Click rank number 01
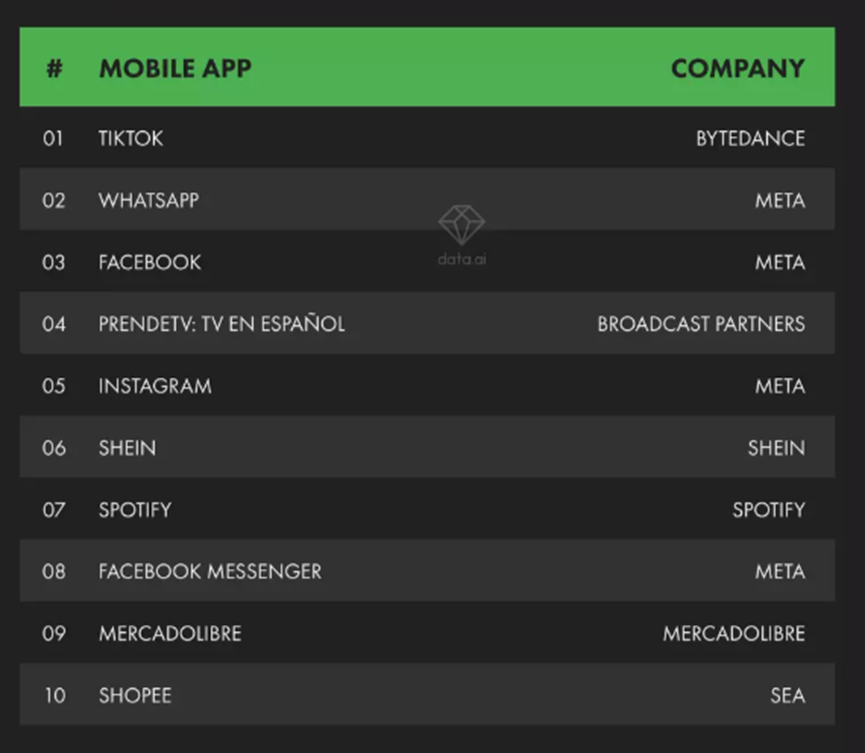The image size is (865, 753). (53, 139)
